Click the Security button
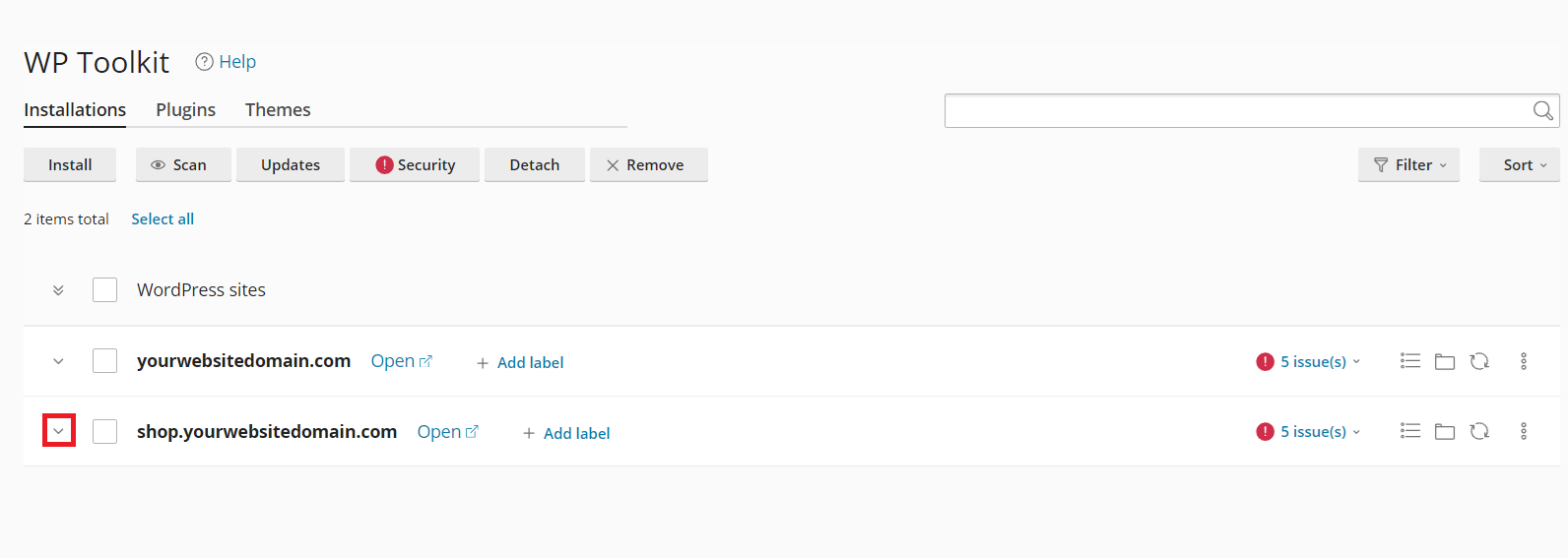1568x558 pixels. pos(415,165)
